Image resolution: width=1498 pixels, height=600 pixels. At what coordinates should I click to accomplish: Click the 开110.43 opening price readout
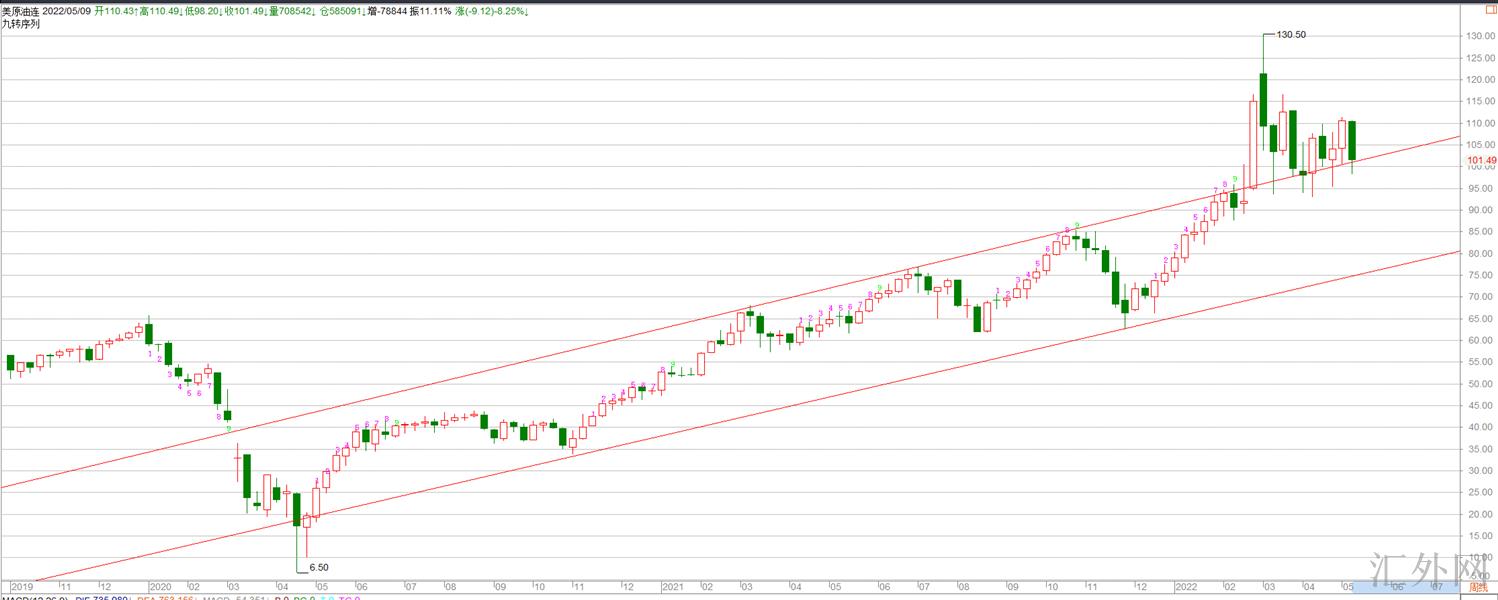(x=118, y=11)
